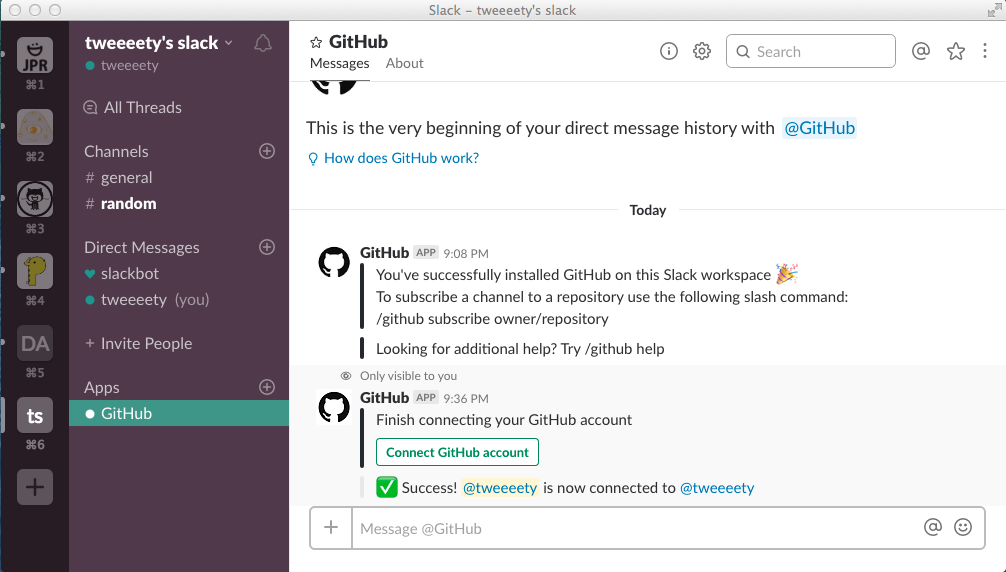Click the Search field

tap(810, 51)
